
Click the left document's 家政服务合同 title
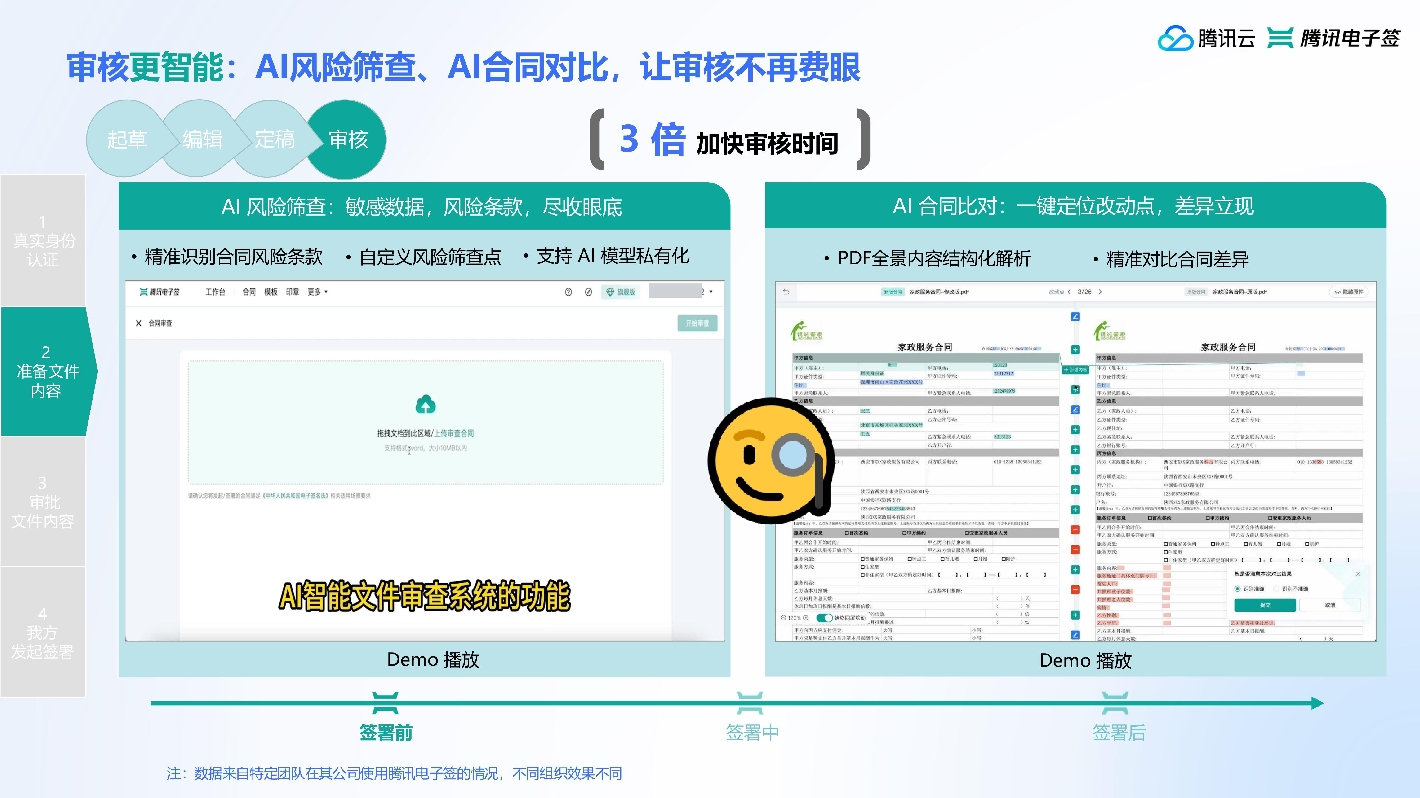925,347
